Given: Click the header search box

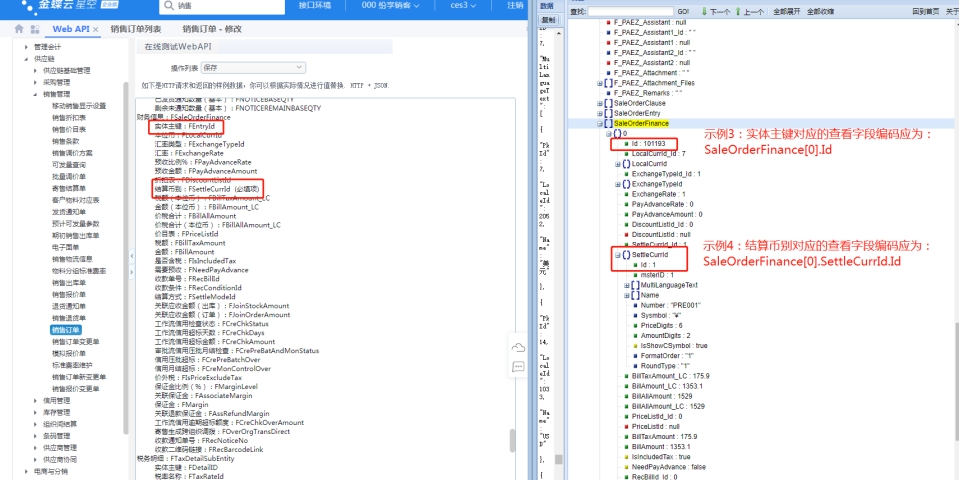Looking at the screenshot, I should (x=222, y=6).
